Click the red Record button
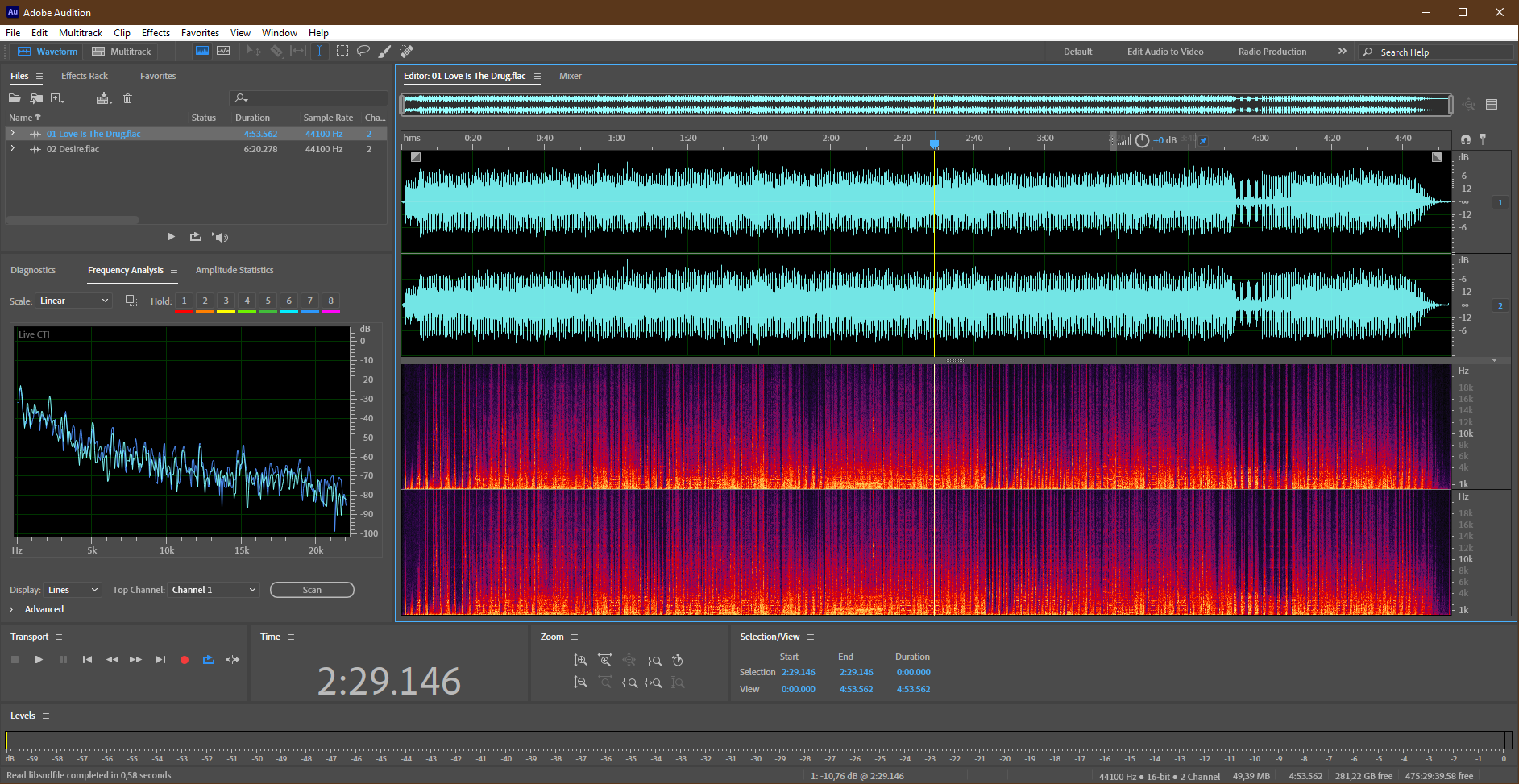The width and height of the screenshot is (1519, 784). 185,659
